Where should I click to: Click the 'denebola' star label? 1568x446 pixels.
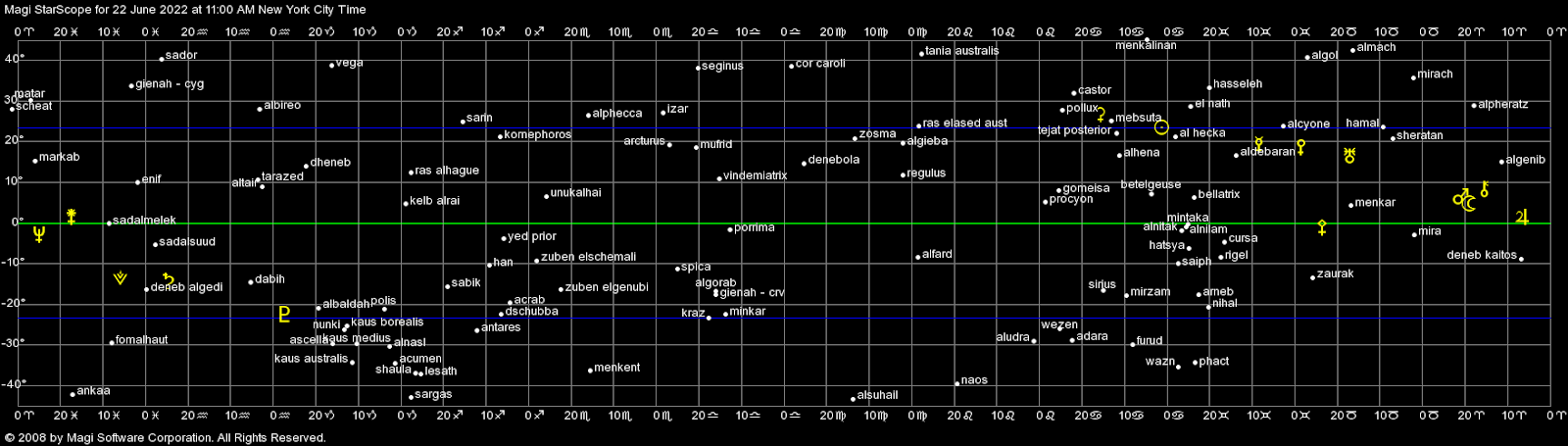coord(834,160)
